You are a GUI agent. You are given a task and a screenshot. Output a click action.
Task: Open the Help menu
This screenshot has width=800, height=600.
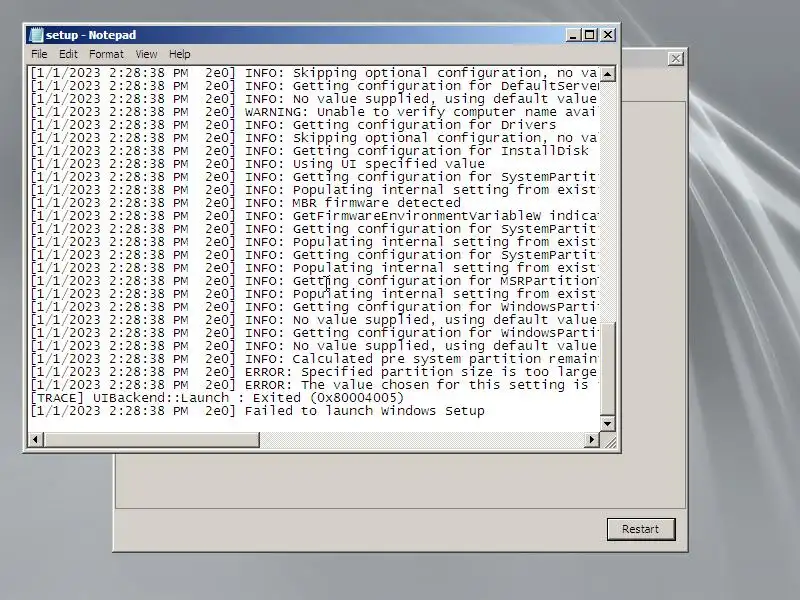[180, 54]
